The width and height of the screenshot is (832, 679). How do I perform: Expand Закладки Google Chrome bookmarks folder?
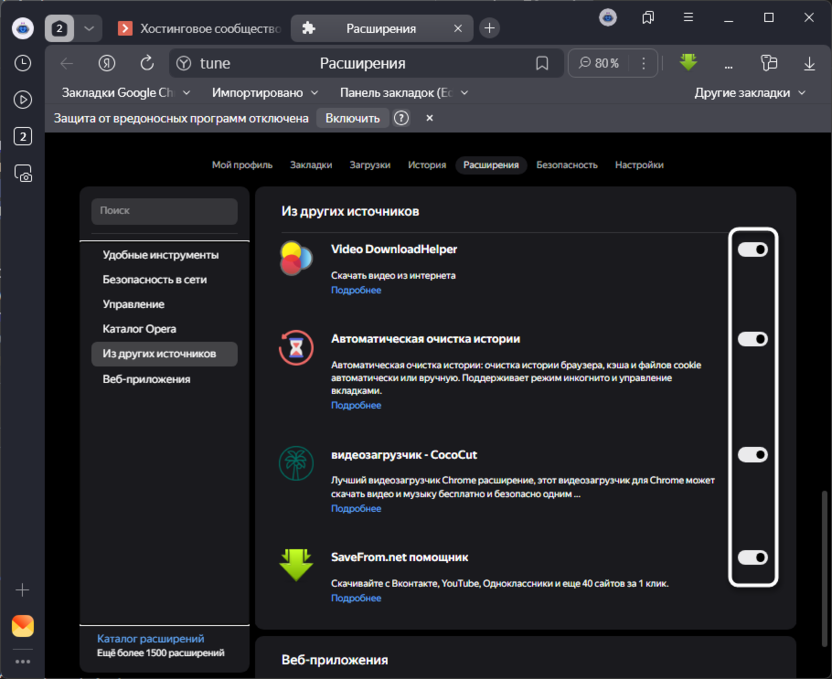126,93
